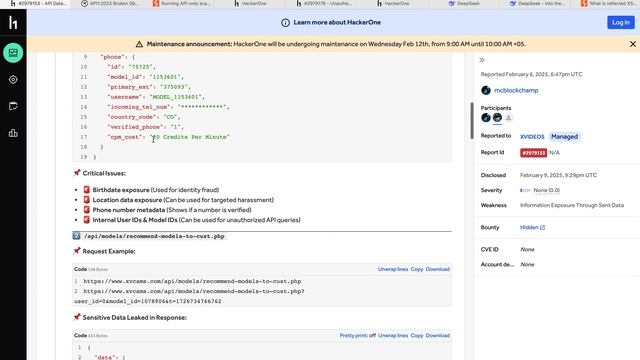The width and height of the screenshot is (640, 360).
Task: Click the blue numbered icon before /api/models/recommend-models-to-cust.php
Action: pyautogui.click(x=76, y=236)
